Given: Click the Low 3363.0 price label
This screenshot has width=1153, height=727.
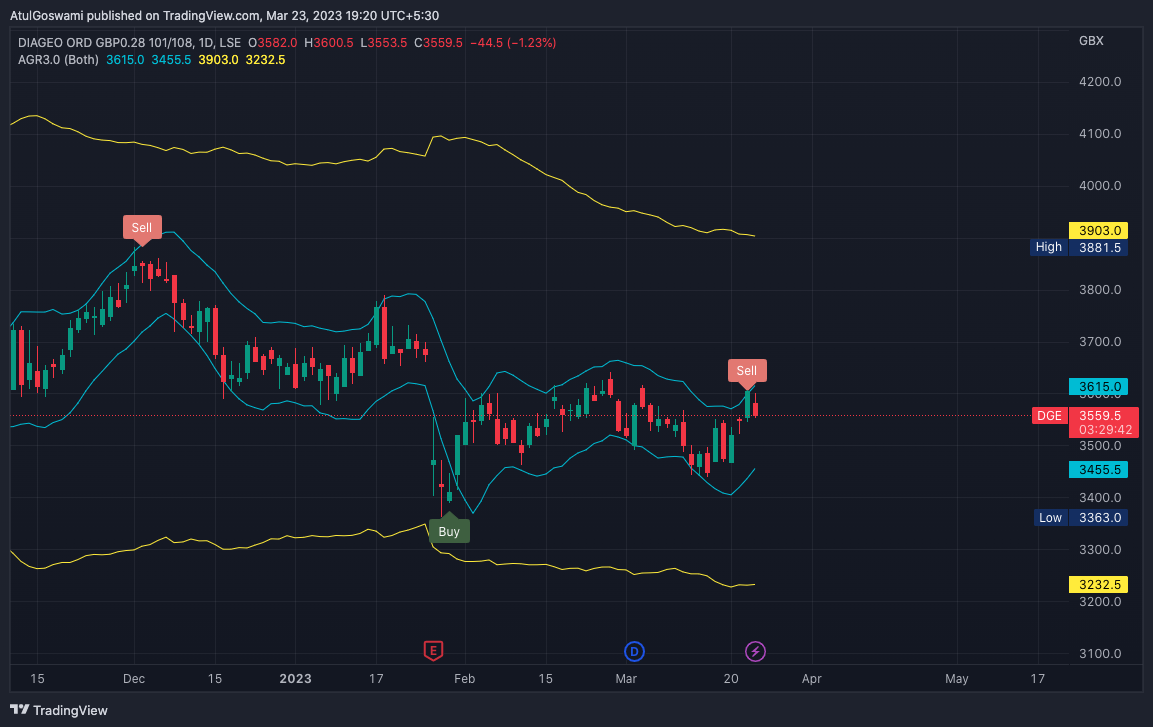Looking at the screenshot, I should 1081,518.
